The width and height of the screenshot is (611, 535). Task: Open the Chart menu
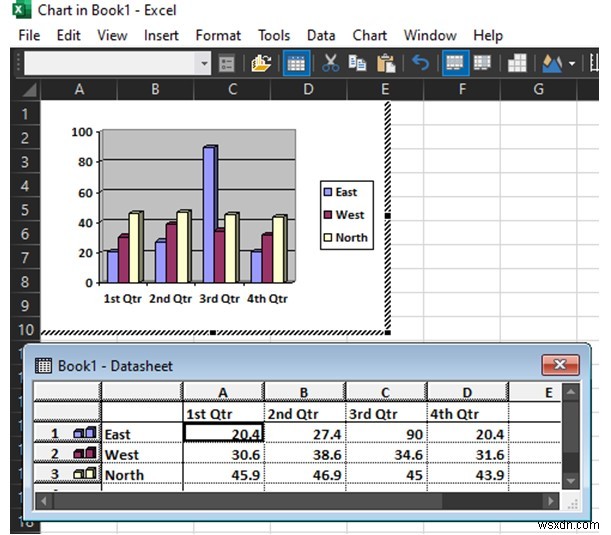point(369,35)
